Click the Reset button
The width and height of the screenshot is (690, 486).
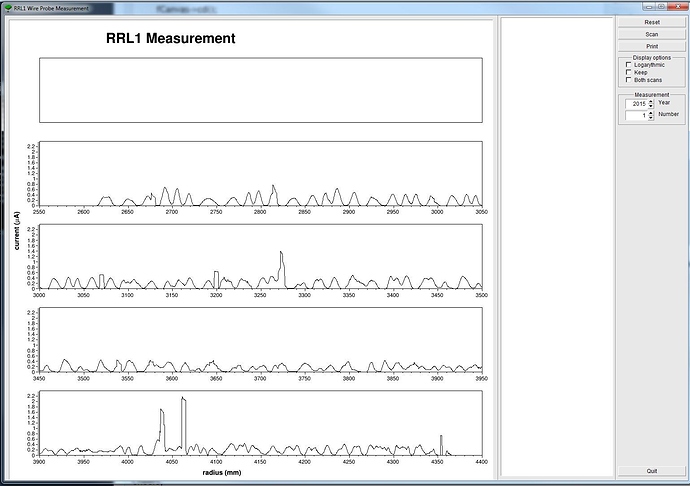click(651, 21)
